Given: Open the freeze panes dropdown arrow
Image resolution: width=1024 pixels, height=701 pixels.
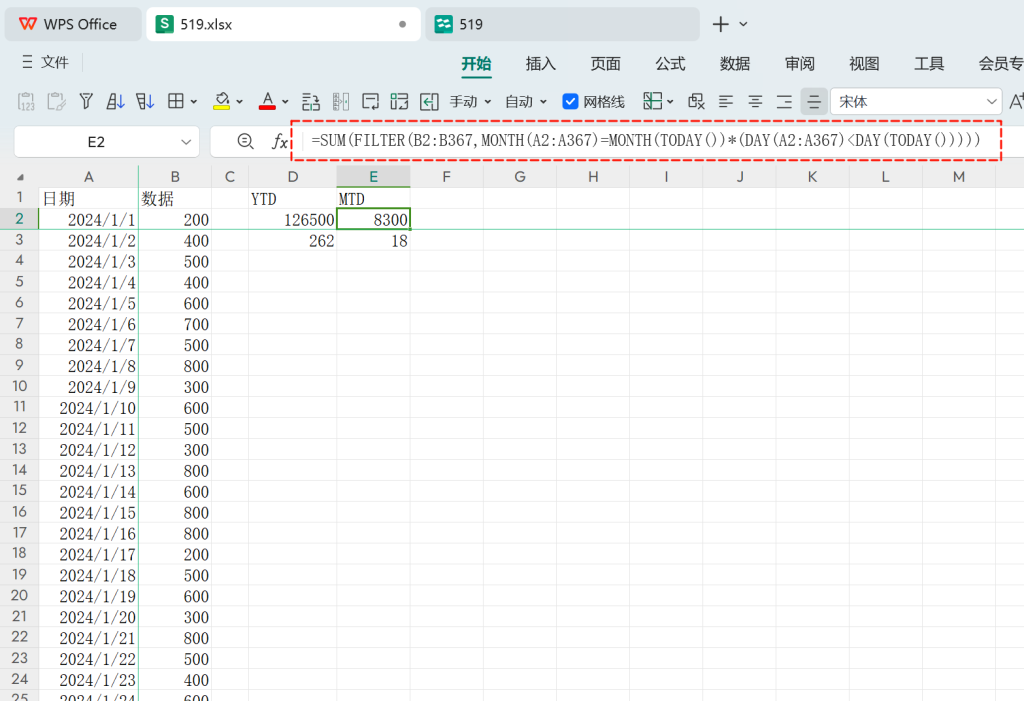Looking at the screenshot, I should [x=670, y=102].
